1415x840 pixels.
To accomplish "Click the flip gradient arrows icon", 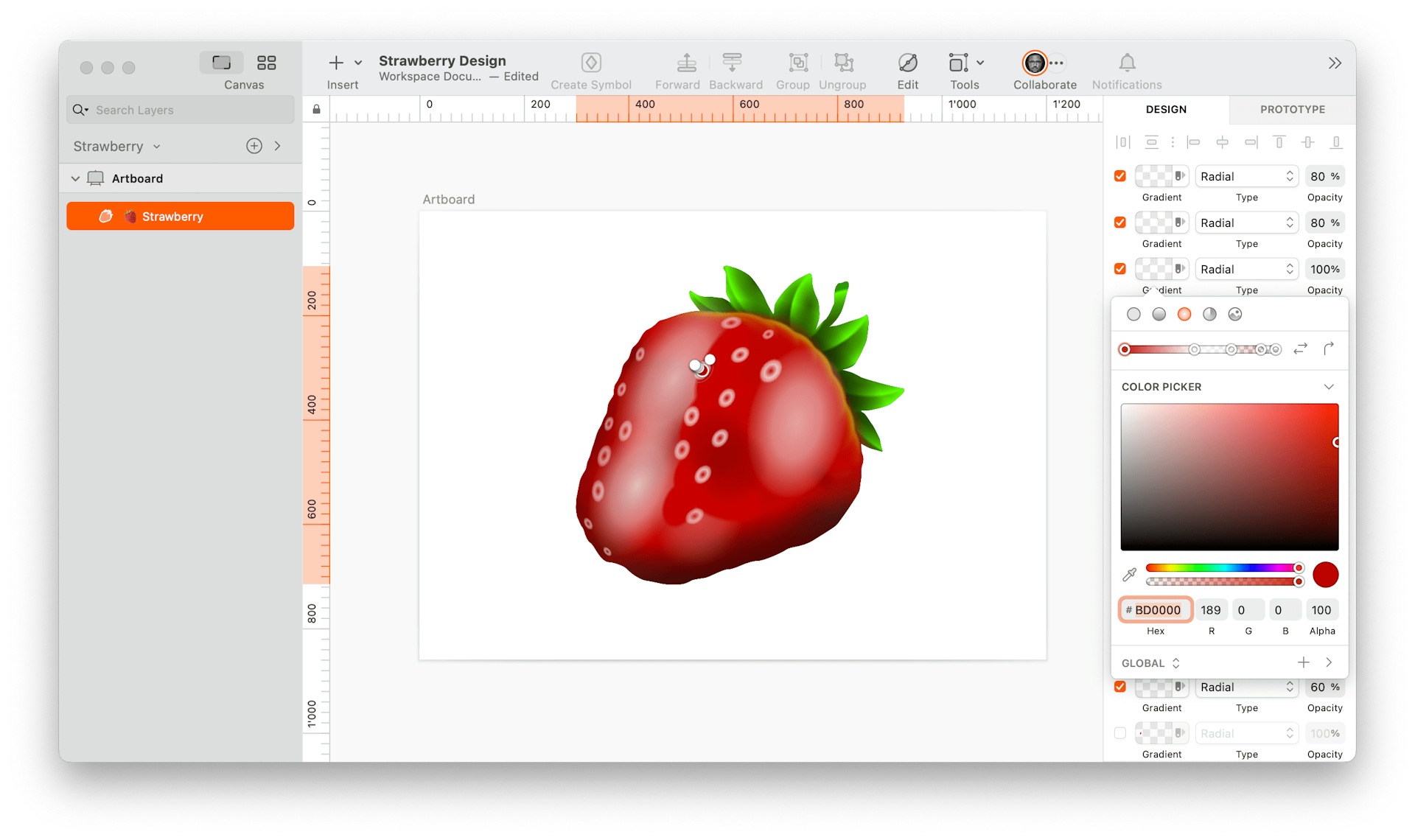I will [1301, 349].
